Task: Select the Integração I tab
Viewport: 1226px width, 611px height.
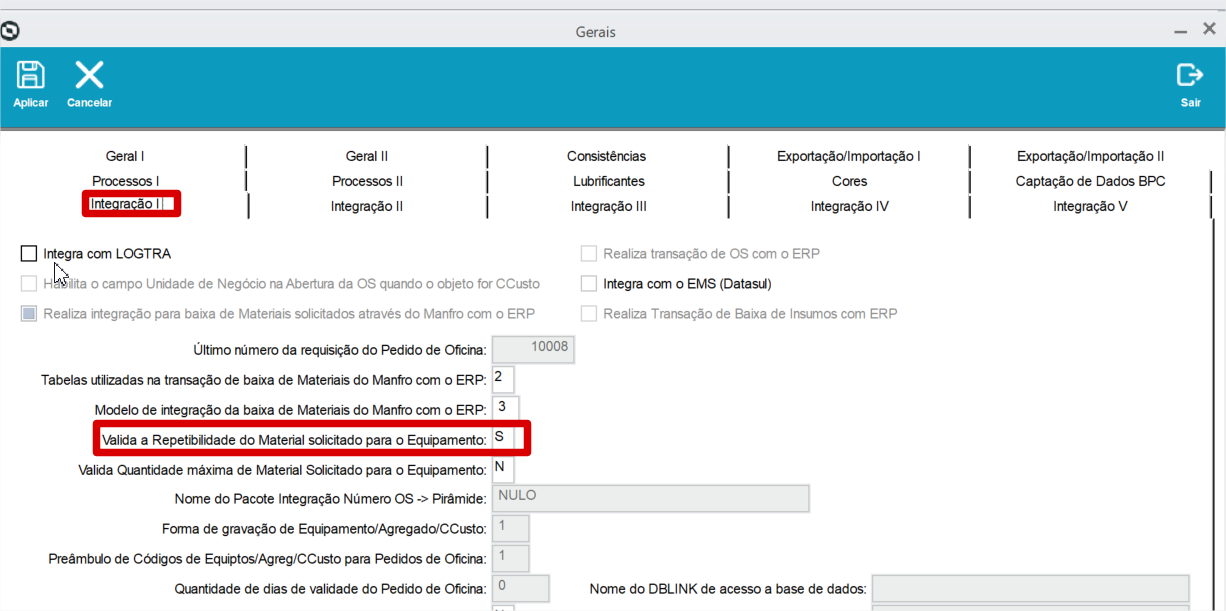Action: tap(125, 204)
